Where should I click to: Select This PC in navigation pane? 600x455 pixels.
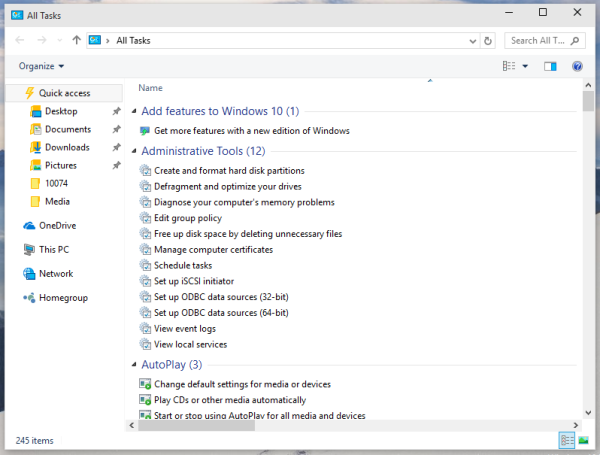(54, 250)
